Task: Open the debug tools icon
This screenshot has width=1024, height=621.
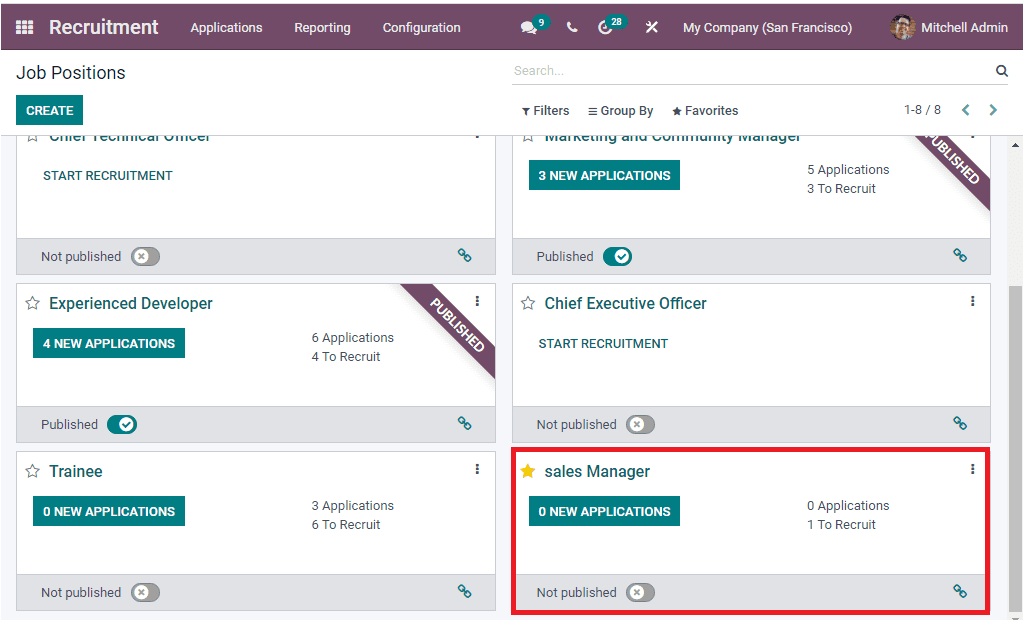Action: point(652,27)
